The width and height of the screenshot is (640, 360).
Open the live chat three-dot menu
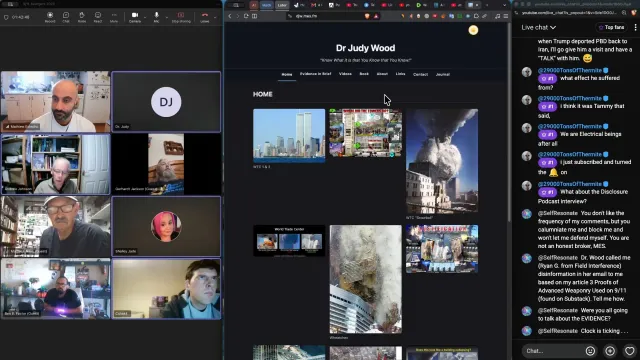point(635,27)
